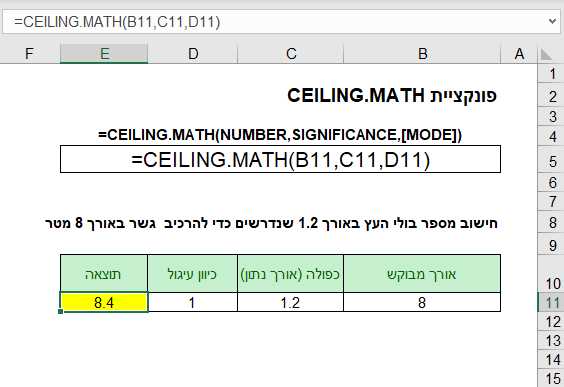This screenshot has height=387, width=564.
Task: Select column D header
Action: click(193, 54)
